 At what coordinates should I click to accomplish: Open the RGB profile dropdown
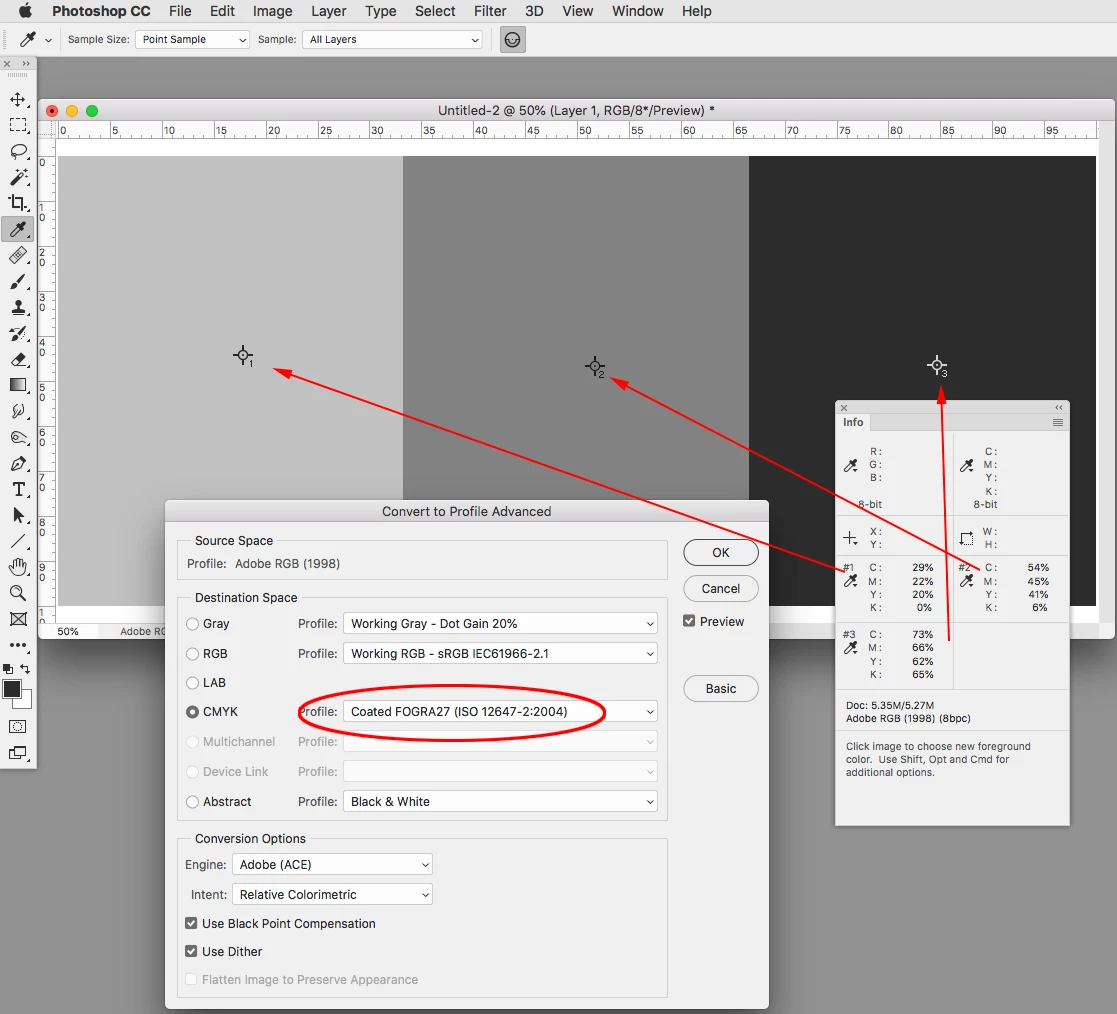point(500,653)
